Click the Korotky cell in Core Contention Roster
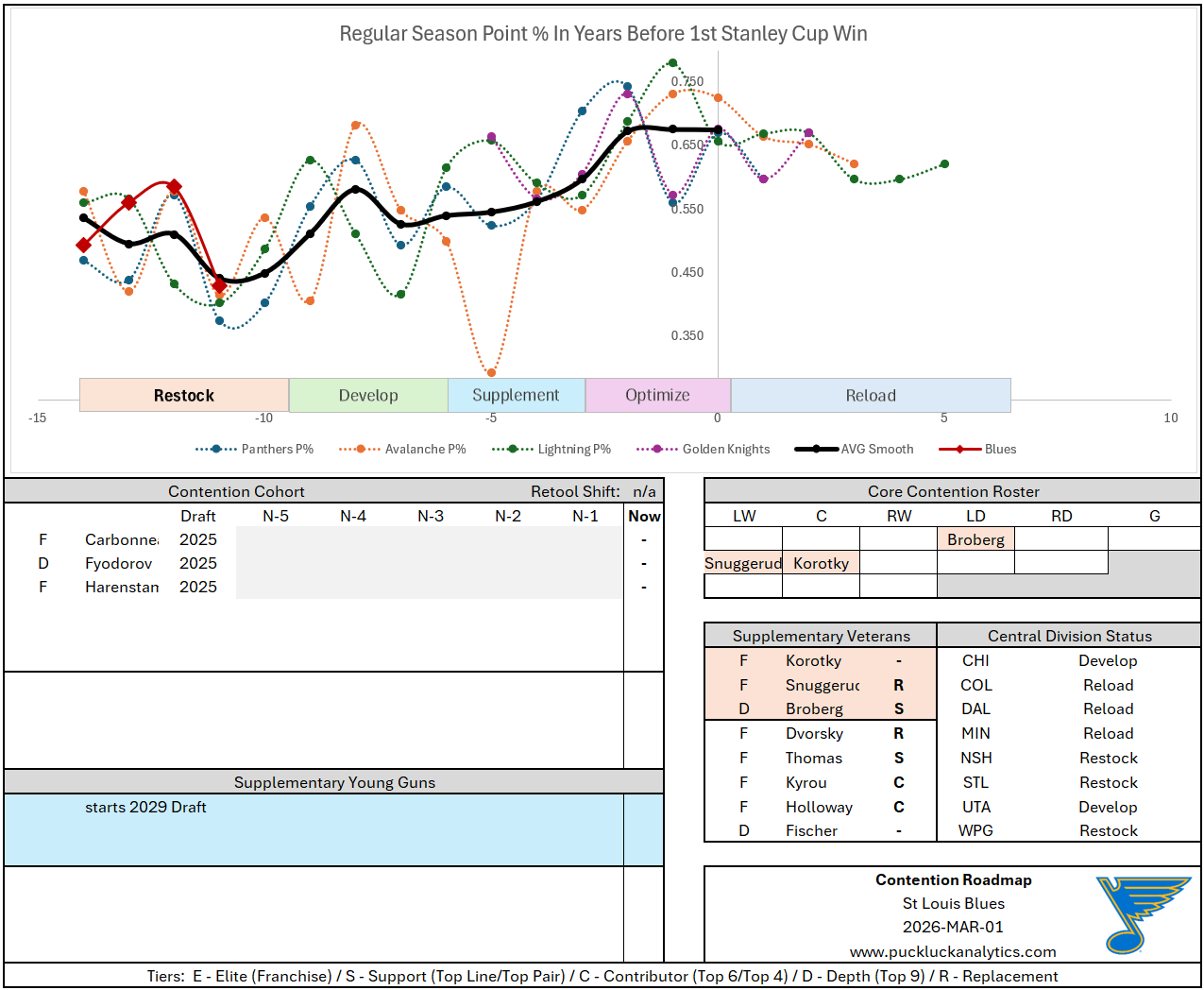This screenshot has width=1204, height=990. coord(821,563)
